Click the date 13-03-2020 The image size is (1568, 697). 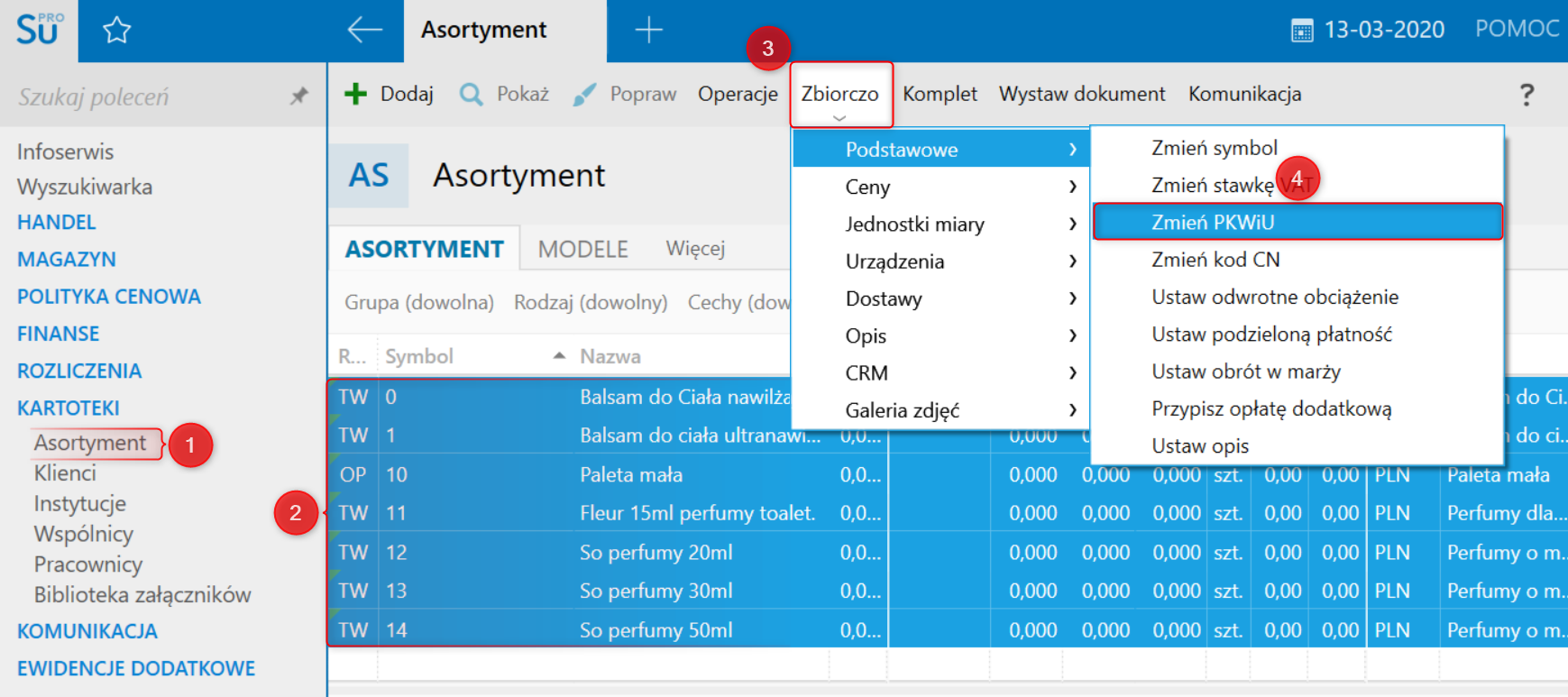click(x=1384, y=30)
